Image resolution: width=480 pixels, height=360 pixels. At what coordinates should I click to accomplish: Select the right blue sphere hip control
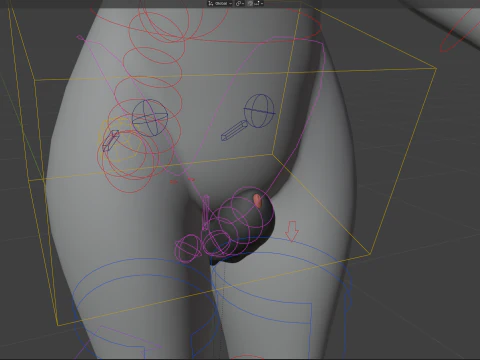(x=260, y=111)
